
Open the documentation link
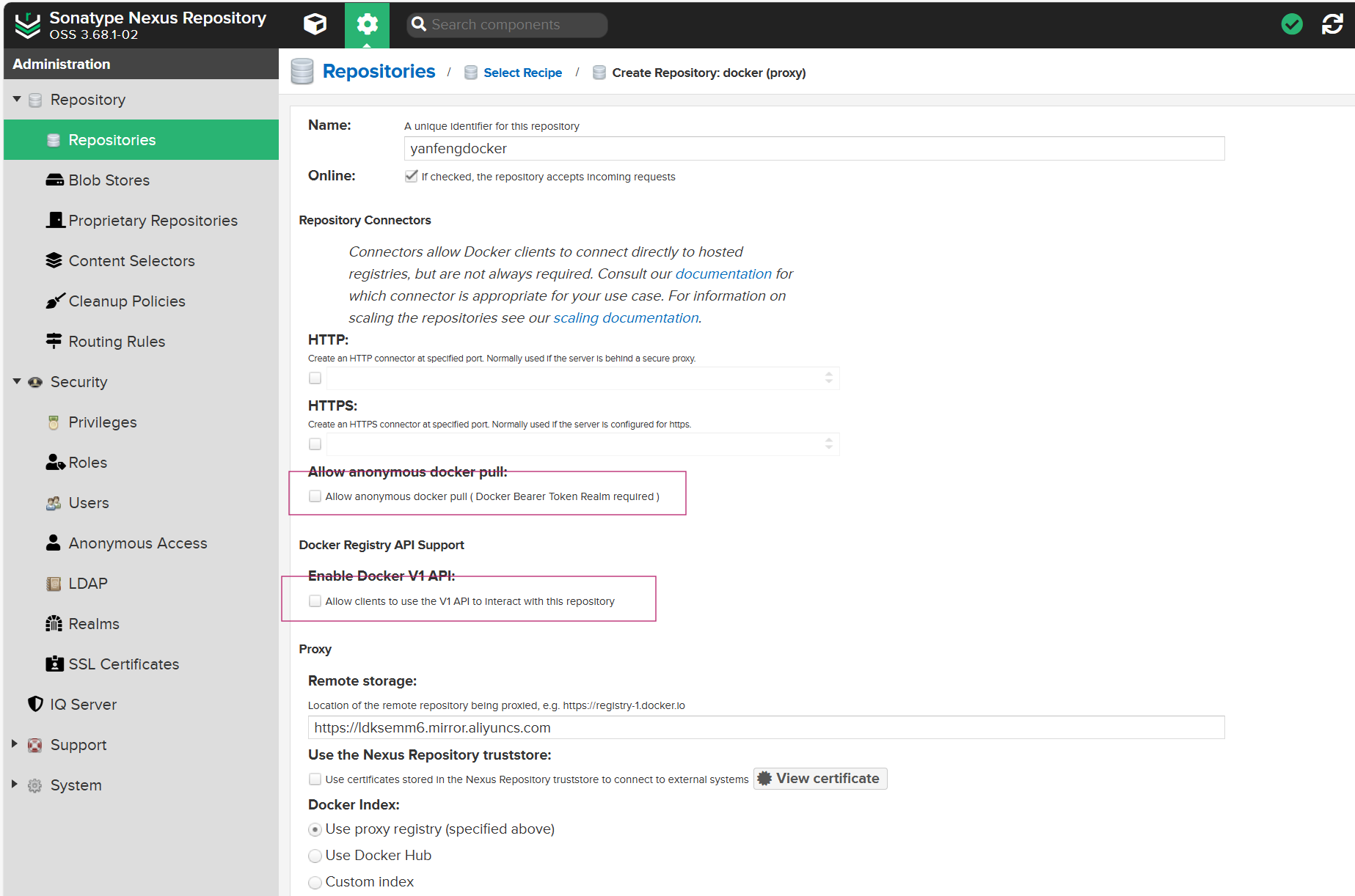tap(723, 273)
